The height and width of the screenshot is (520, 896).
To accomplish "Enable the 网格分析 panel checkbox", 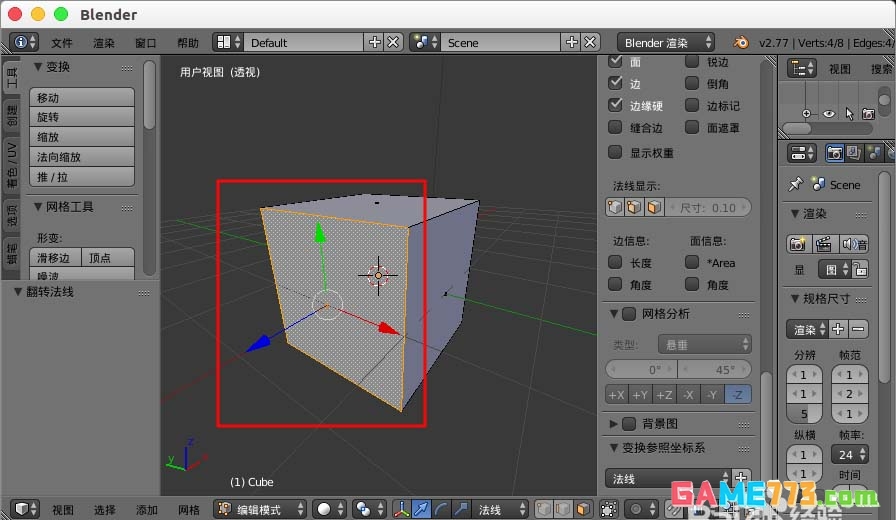I will point(629,313).
